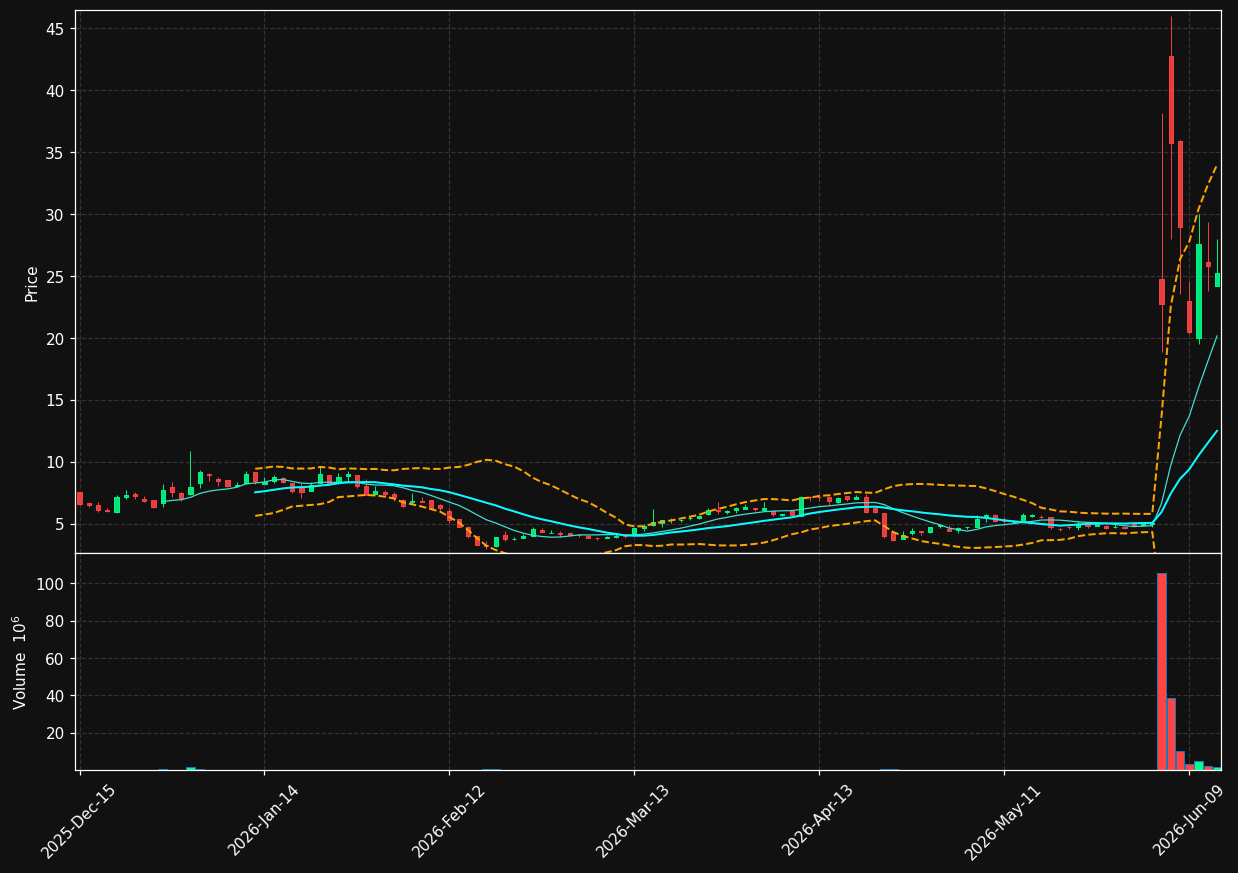Image resolution: width=1238 pixels, height=873 pixels.
Task: Click the 2026-Apr-13 date label
Action: (819, 821)
